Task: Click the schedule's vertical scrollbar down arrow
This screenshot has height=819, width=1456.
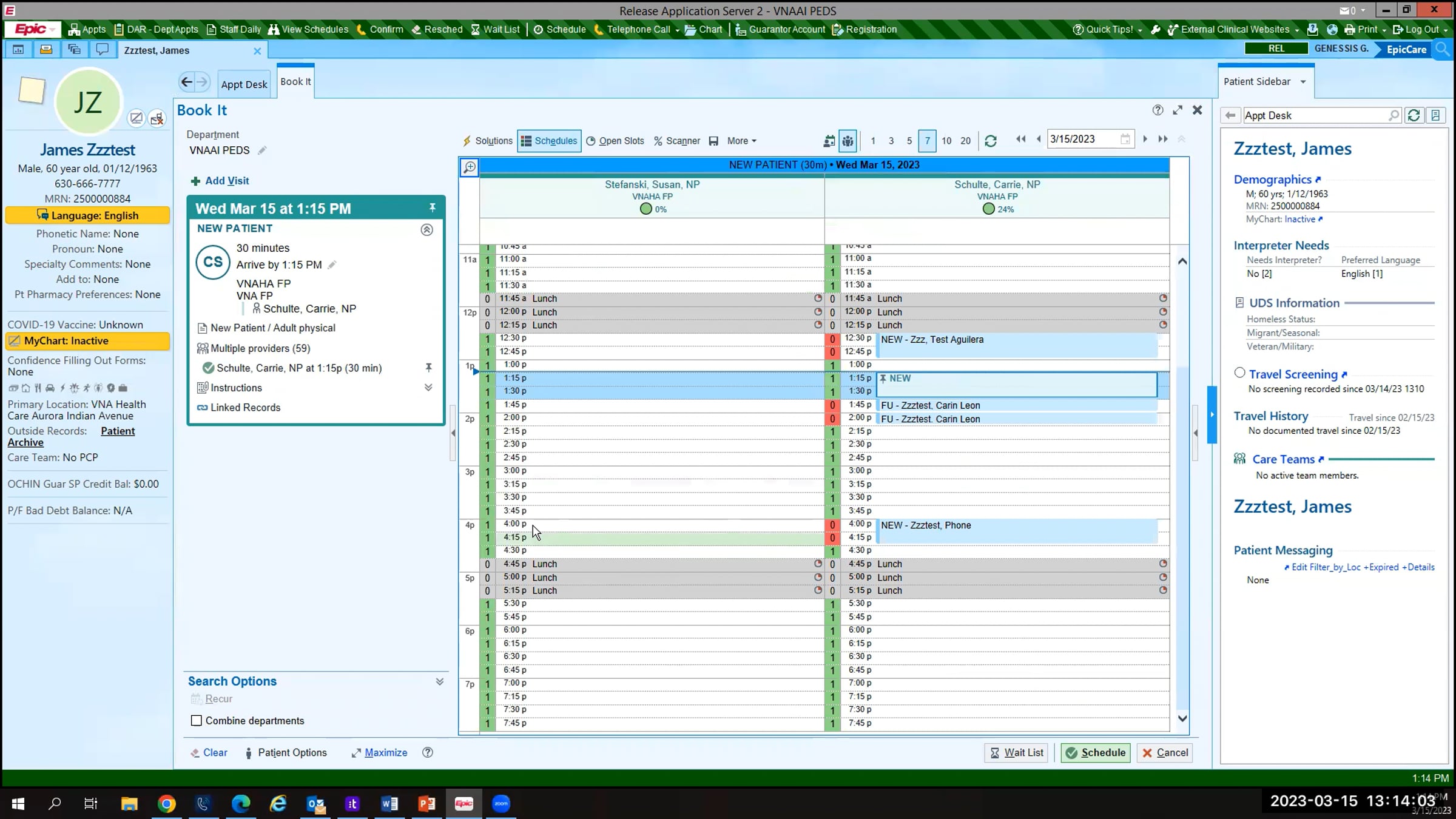Action: (1182, 718)
